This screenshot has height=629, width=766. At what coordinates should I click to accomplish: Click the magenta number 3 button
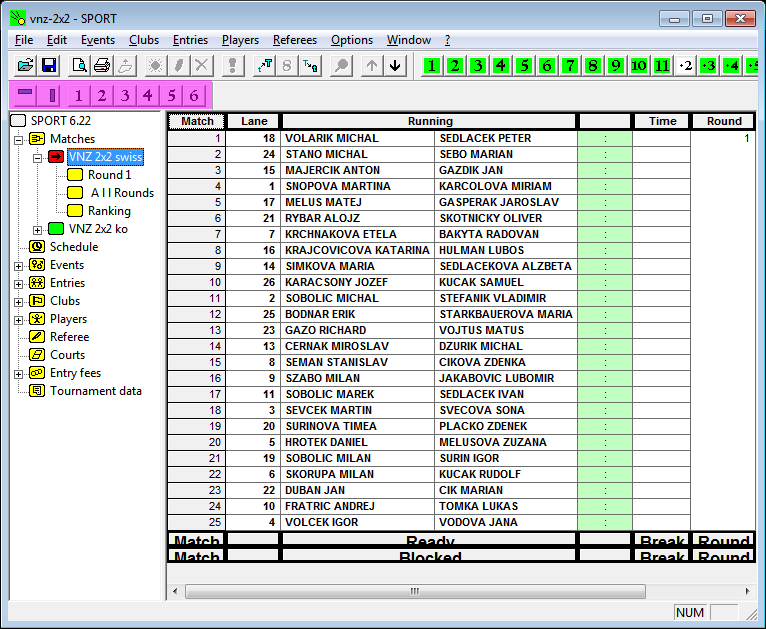pyautogui.click(x=125, y=96)
